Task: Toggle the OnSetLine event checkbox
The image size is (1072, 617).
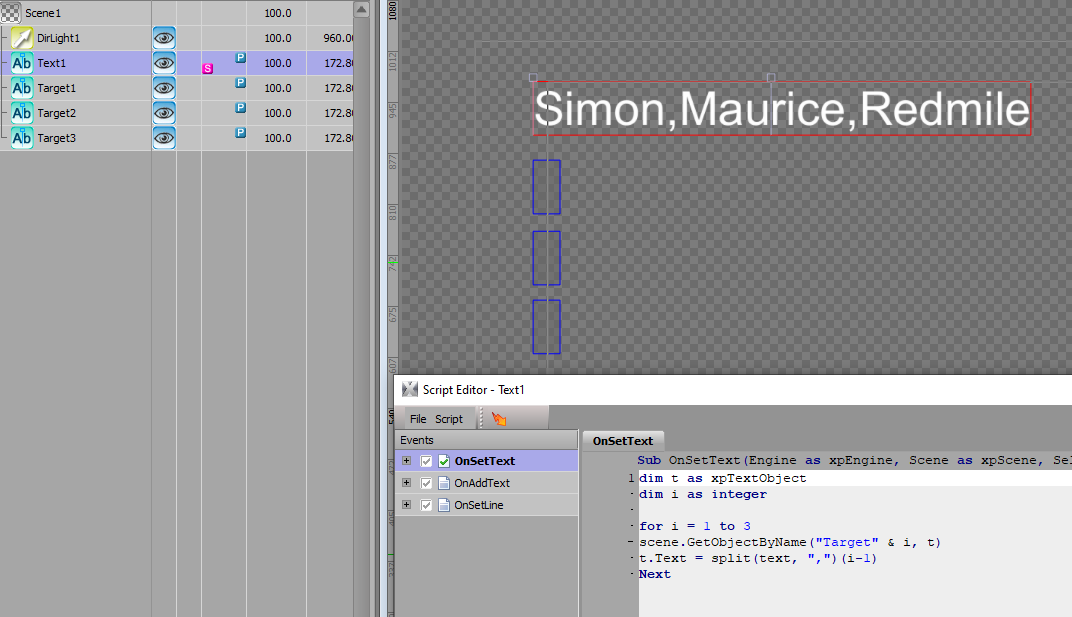Action: [427, 505]
